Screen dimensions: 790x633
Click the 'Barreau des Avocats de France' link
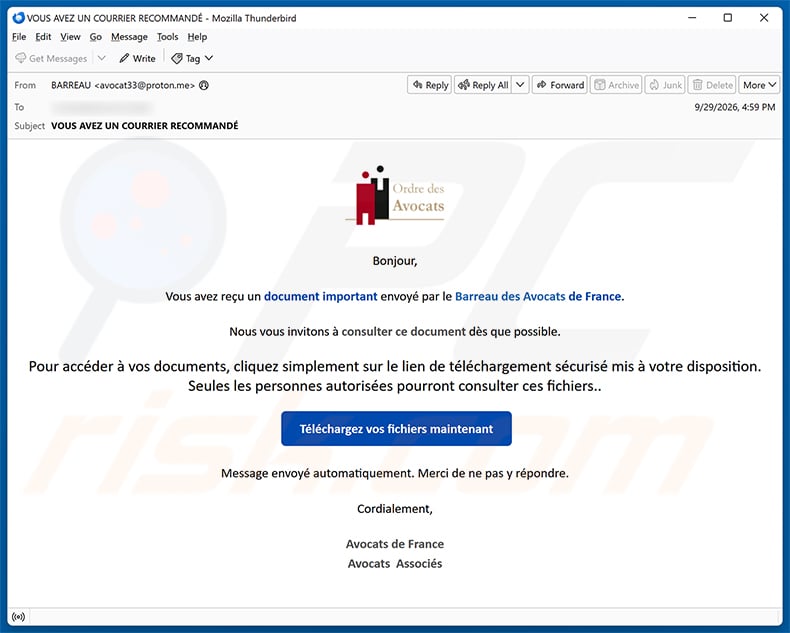coord(538,296)
